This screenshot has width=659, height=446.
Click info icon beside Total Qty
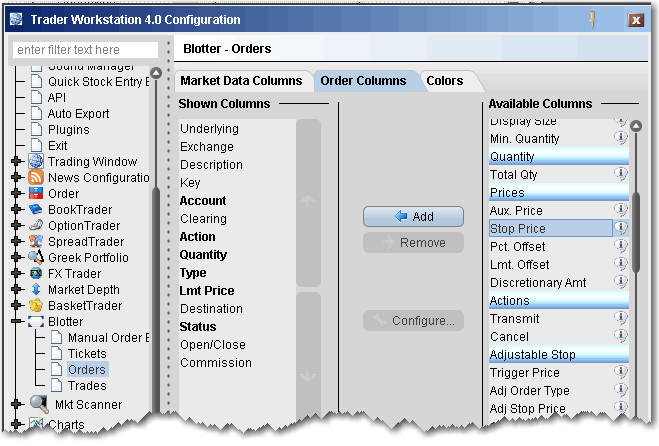pos(621,174)
